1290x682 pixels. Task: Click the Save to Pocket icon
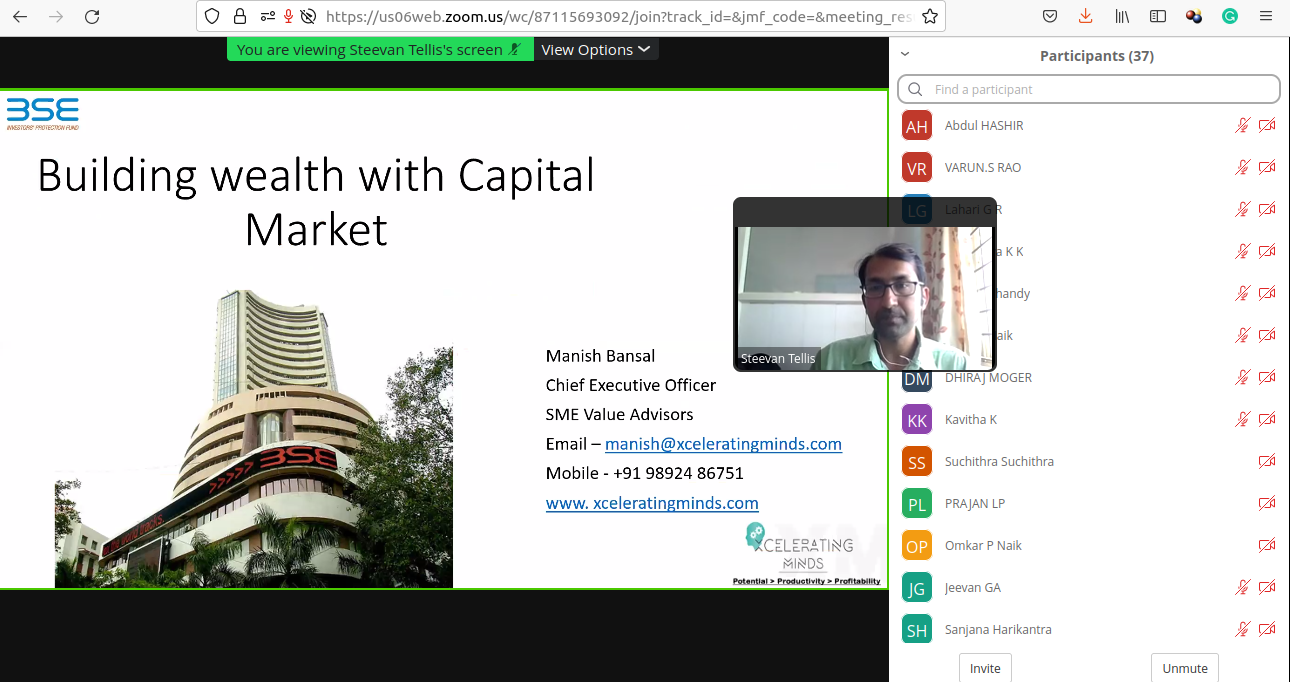[1050, 17]
